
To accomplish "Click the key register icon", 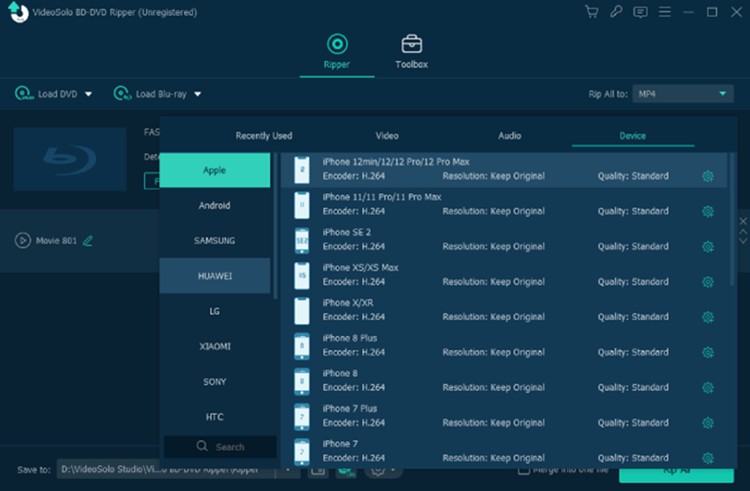I will [616, 11].
